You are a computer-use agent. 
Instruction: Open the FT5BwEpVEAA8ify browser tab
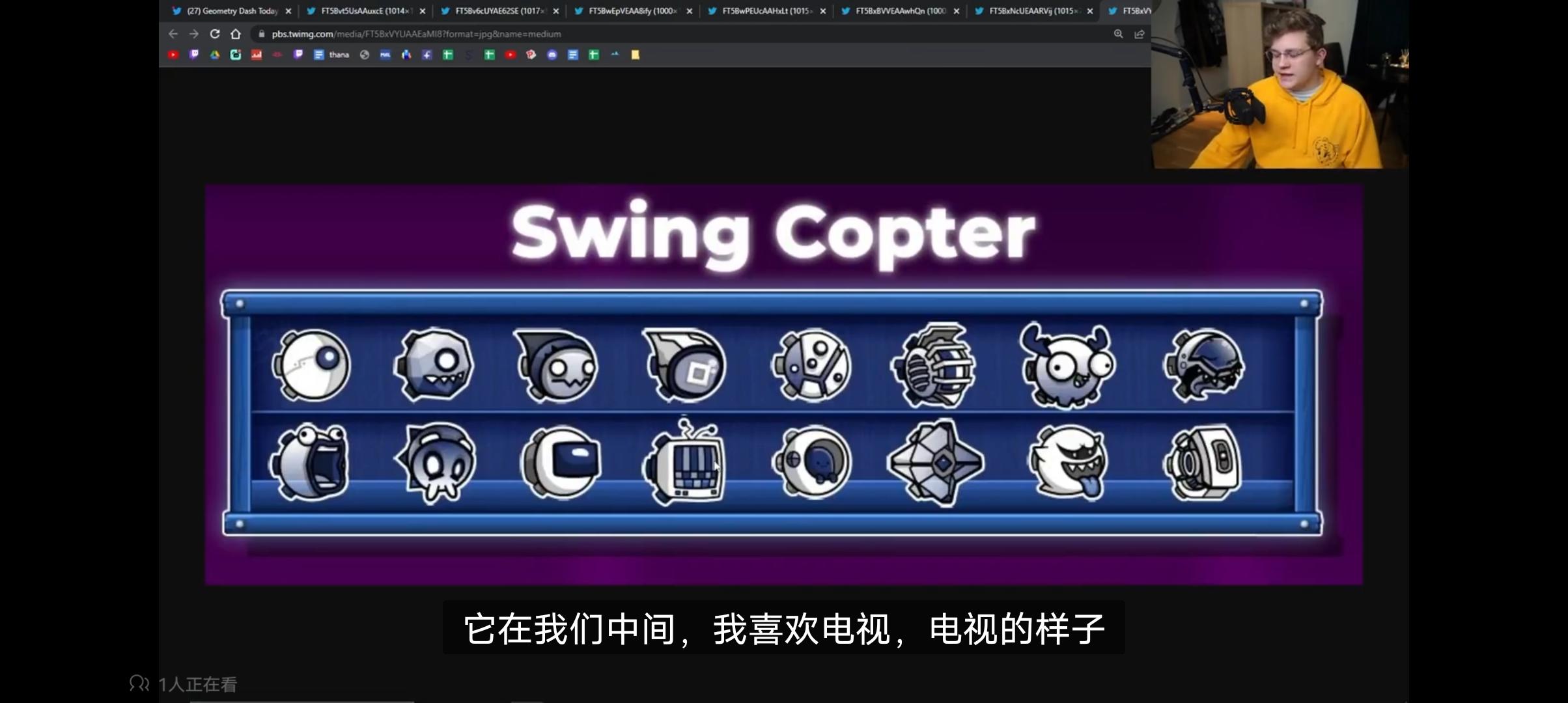coord(632,10)
